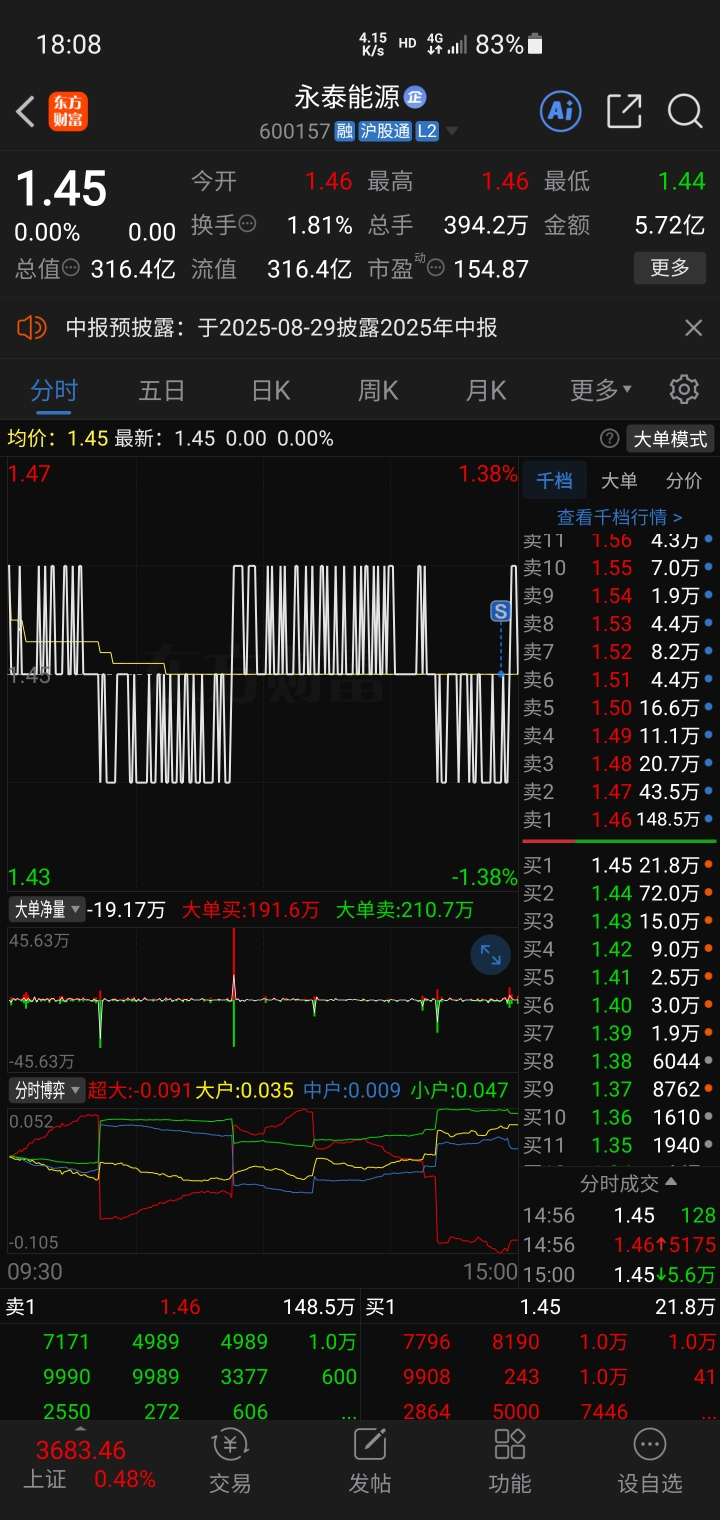
Task: Open the Ai assistant icon
Action: [x=561, y=111]
